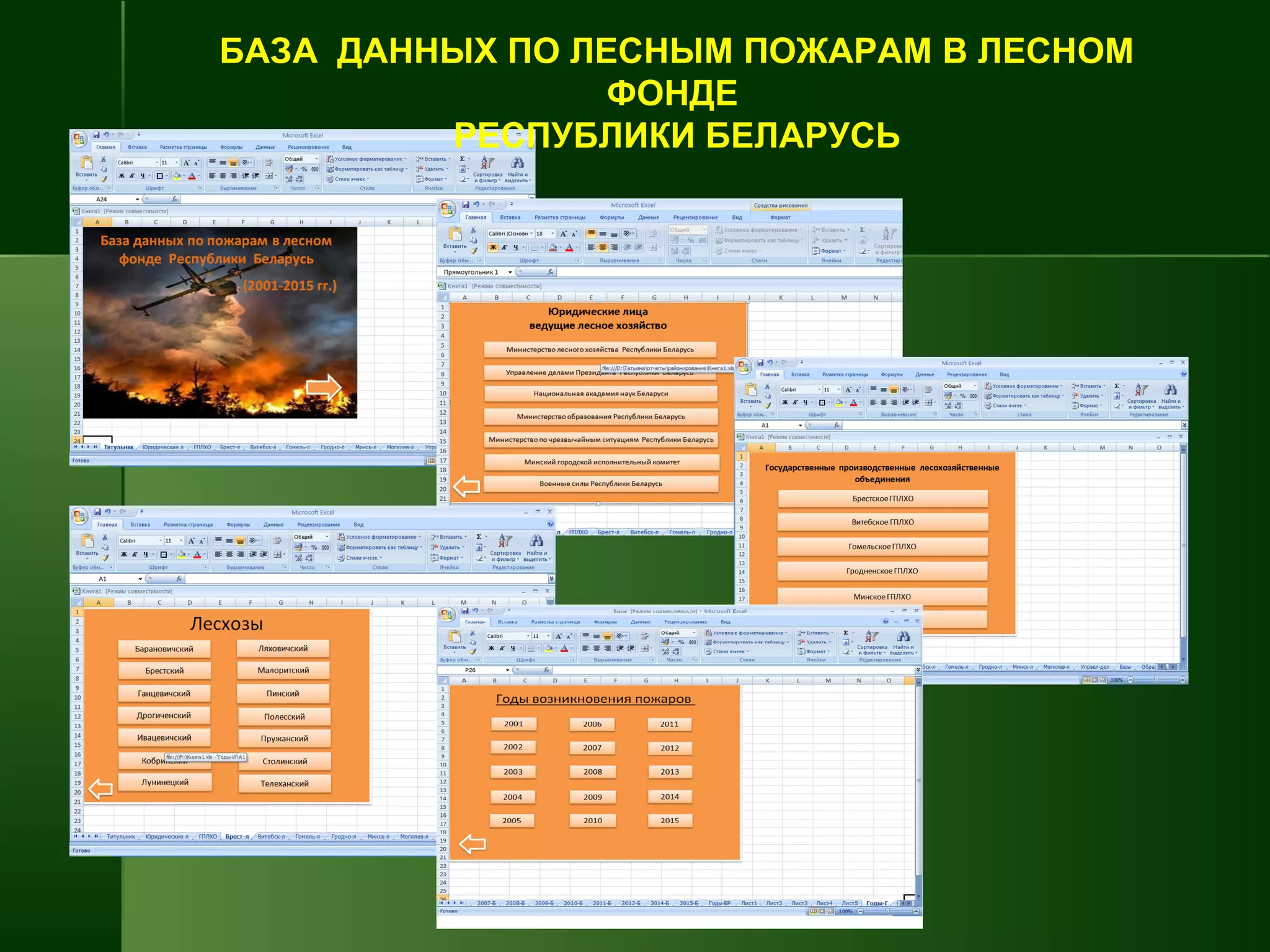Toggle Italic (К) in the Лесхозы window

(135, 555)
